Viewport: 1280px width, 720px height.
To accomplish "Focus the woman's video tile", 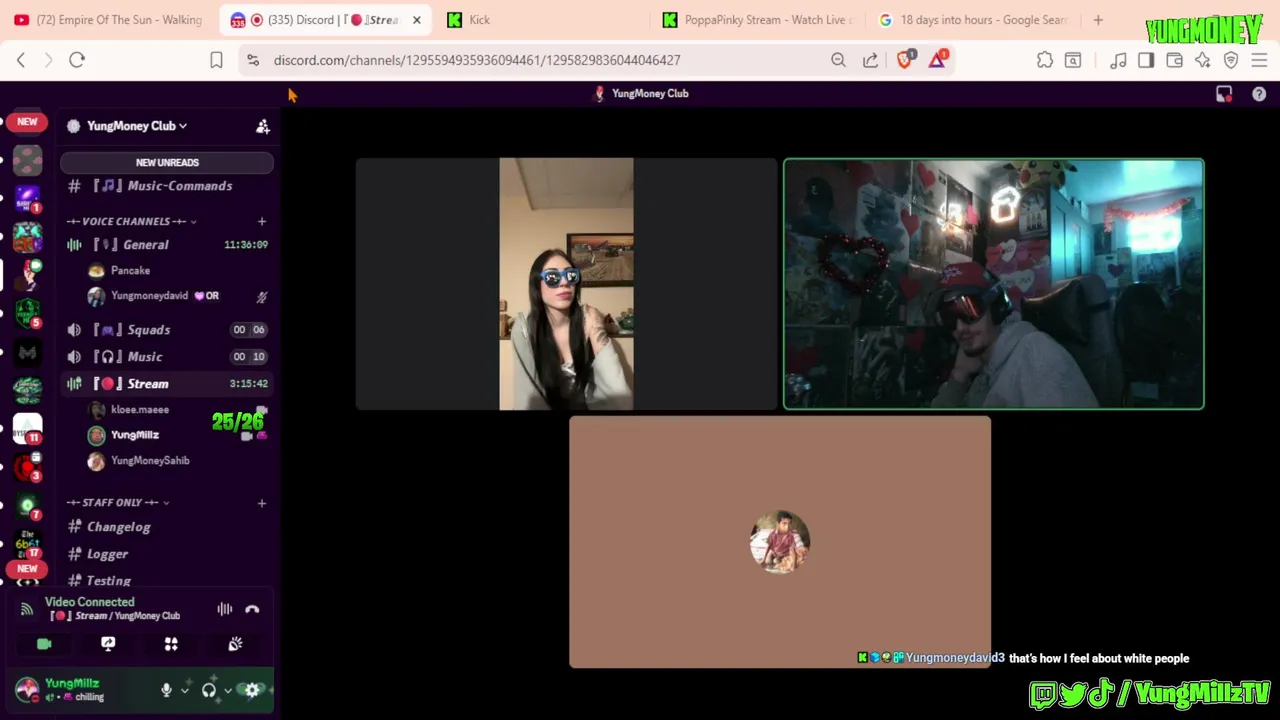I will [566, 284].
